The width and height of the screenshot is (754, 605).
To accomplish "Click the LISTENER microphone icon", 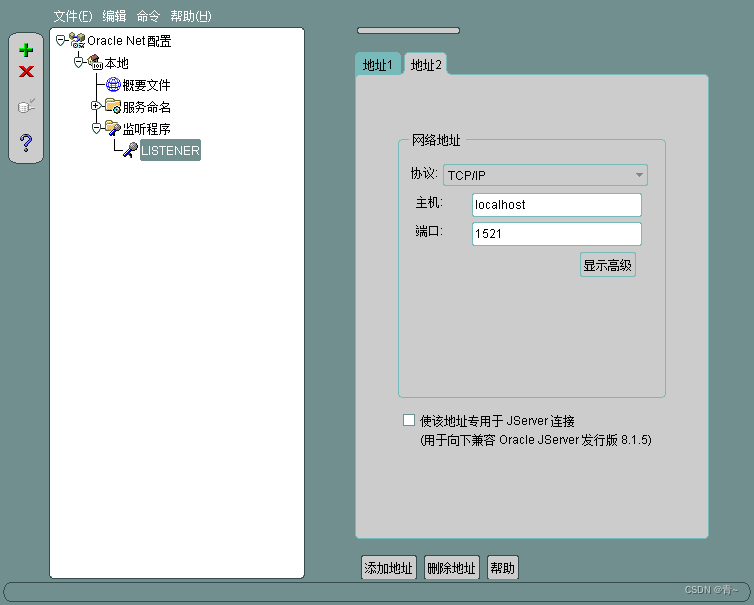I will click(x=130, y=150).
